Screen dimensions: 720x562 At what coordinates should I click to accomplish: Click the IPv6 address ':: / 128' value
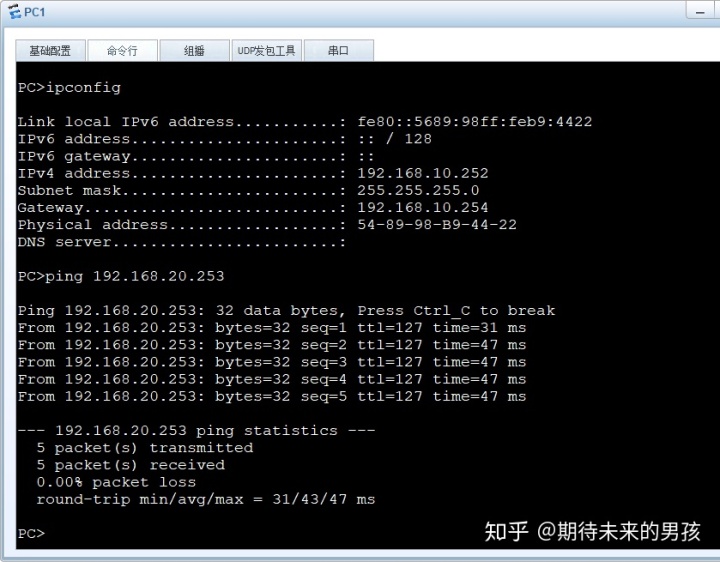[395, 139]
